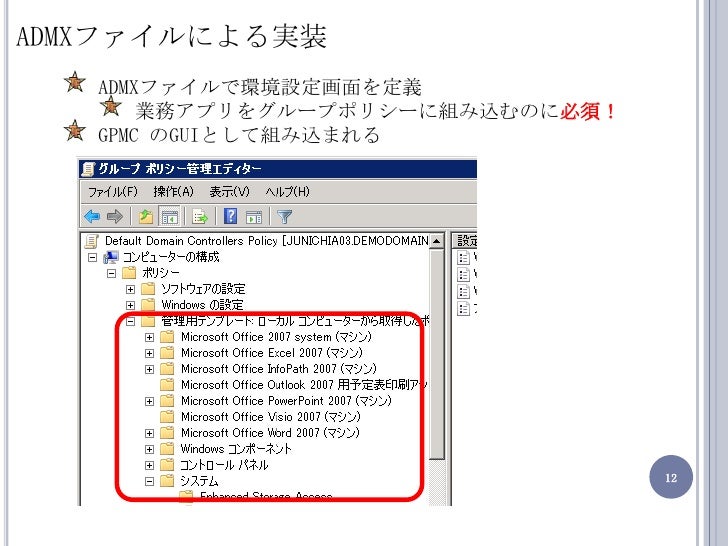Expand Microsoft Office Excel 2007 node
This screenshot has width=728, height=546.
(150, 353)
